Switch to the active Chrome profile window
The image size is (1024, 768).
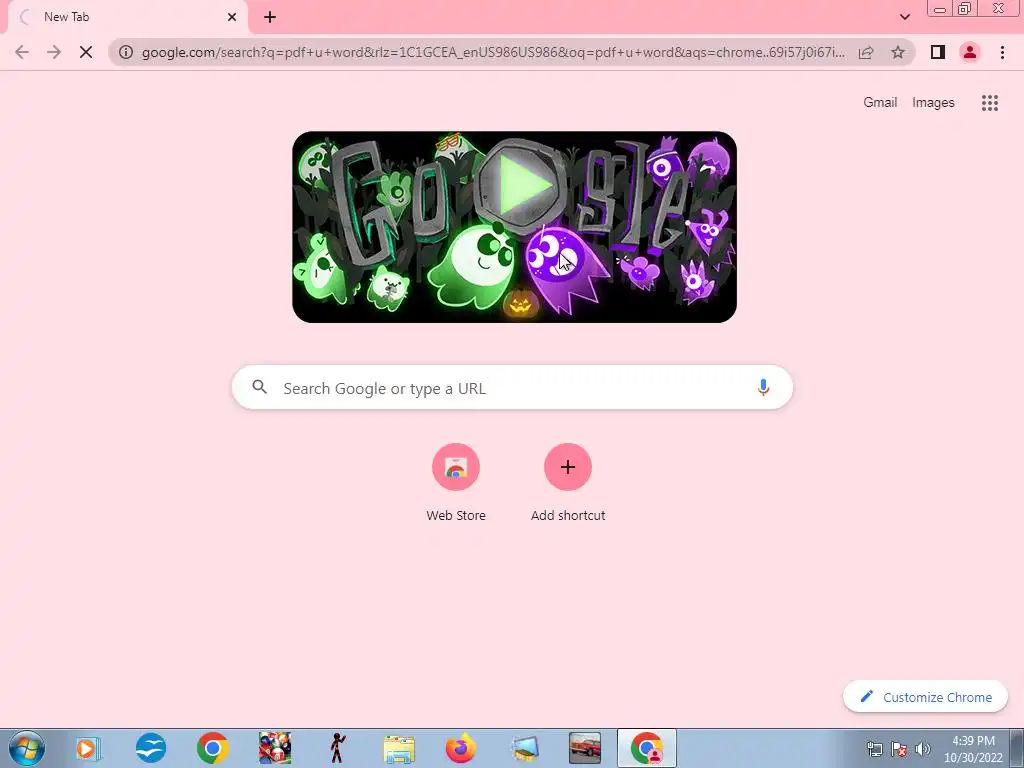coord(647,748)
